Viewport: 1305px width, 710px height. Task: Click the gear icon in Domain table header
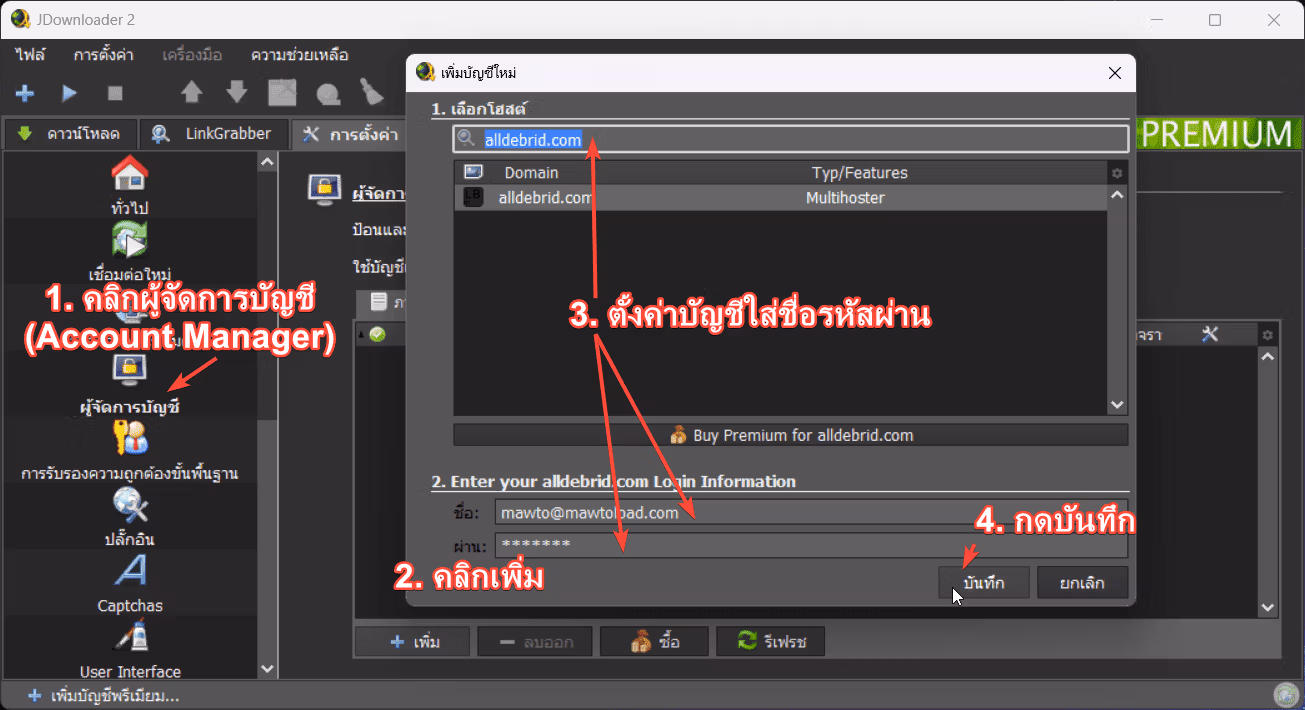coord(1117,173)
